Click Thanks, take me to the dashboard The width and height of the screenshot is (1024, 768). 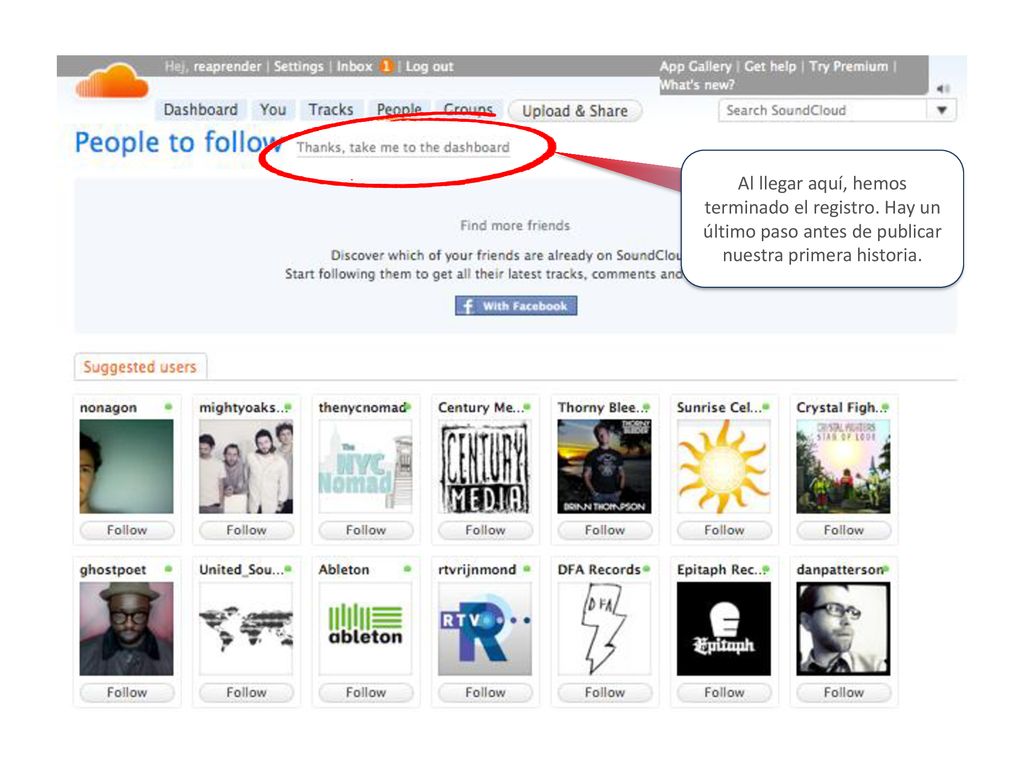click(x=403, y=148)
